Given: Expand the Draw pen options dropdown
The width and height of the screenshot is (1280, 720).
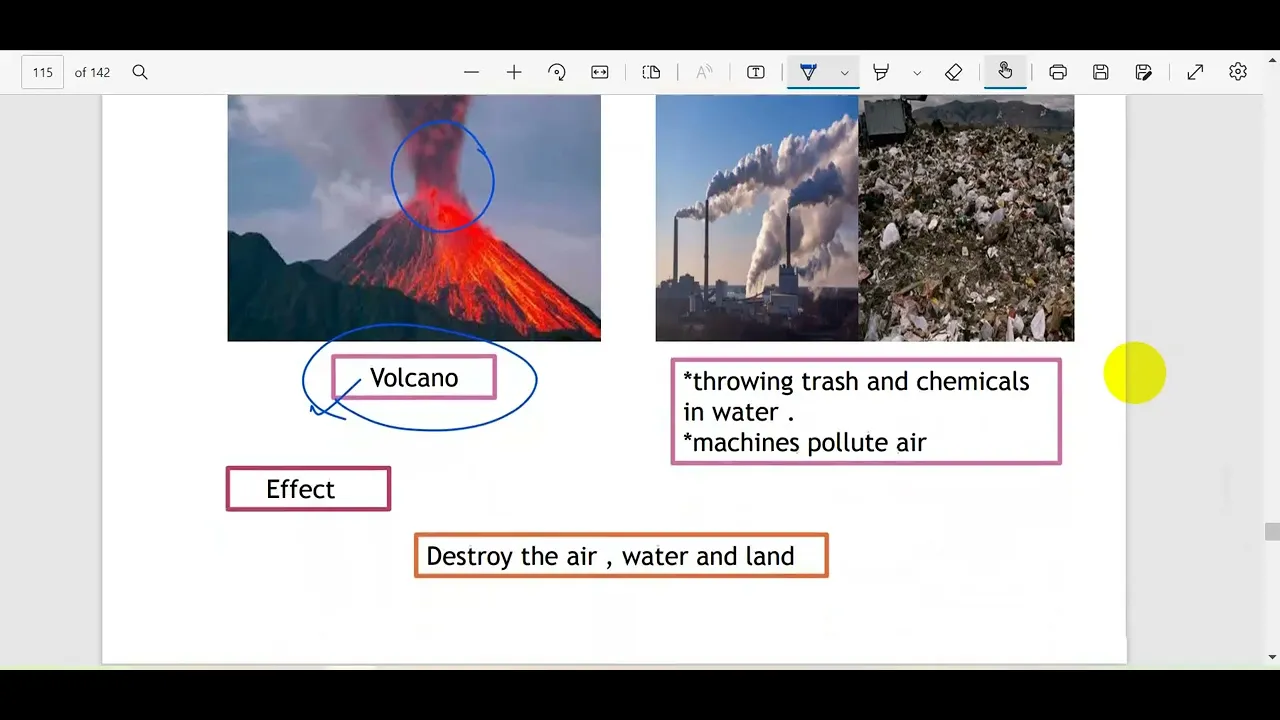Looking at the screenshot, I should pyautogui.click(x=845, y=72).
